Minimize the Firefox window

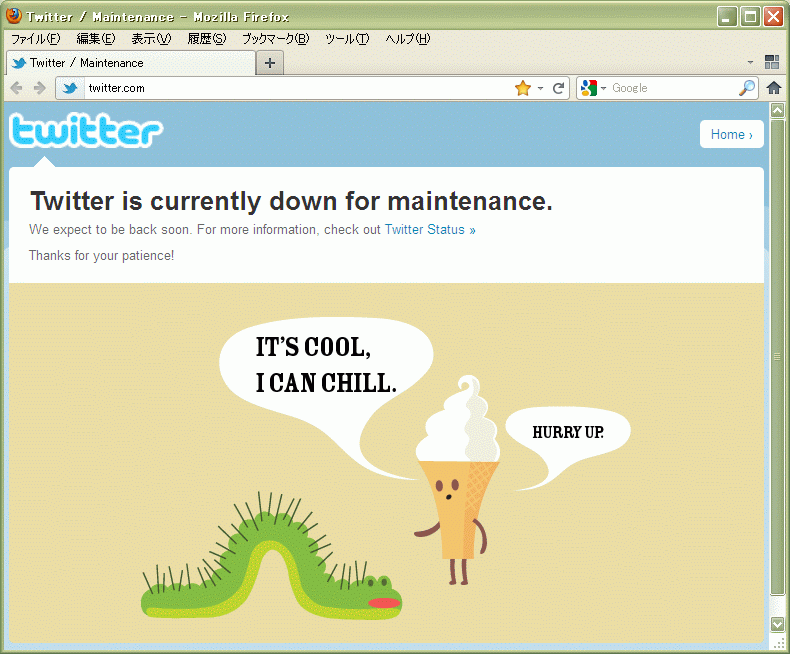tap(727, 17)
